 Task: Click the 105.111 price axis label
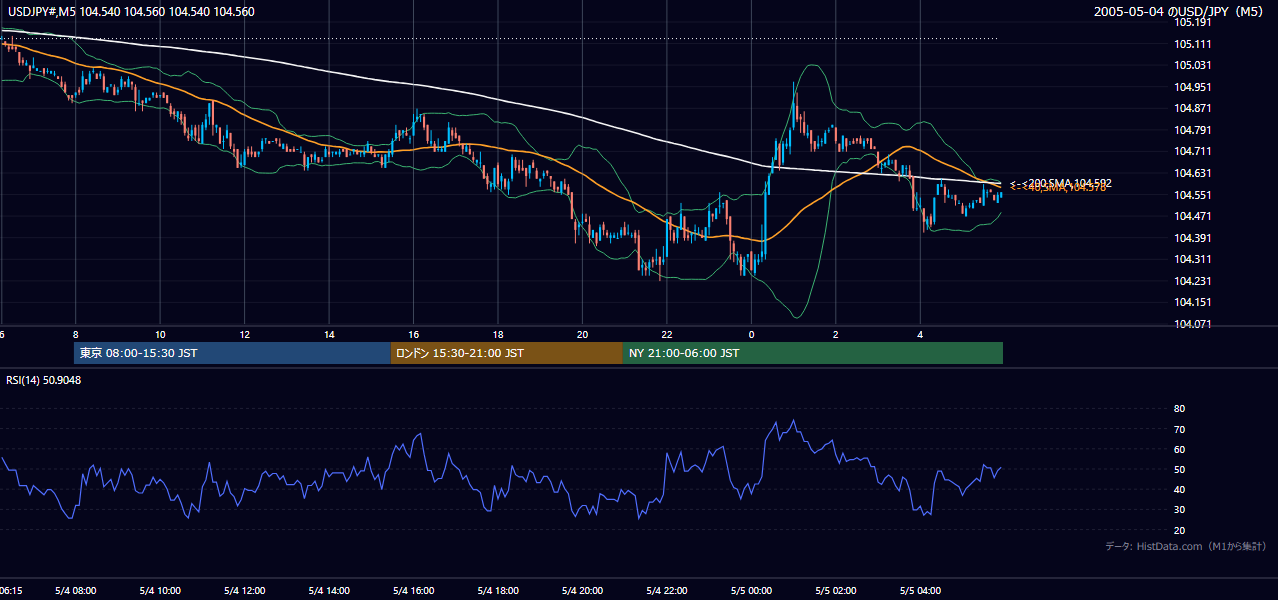(1191, 44)
